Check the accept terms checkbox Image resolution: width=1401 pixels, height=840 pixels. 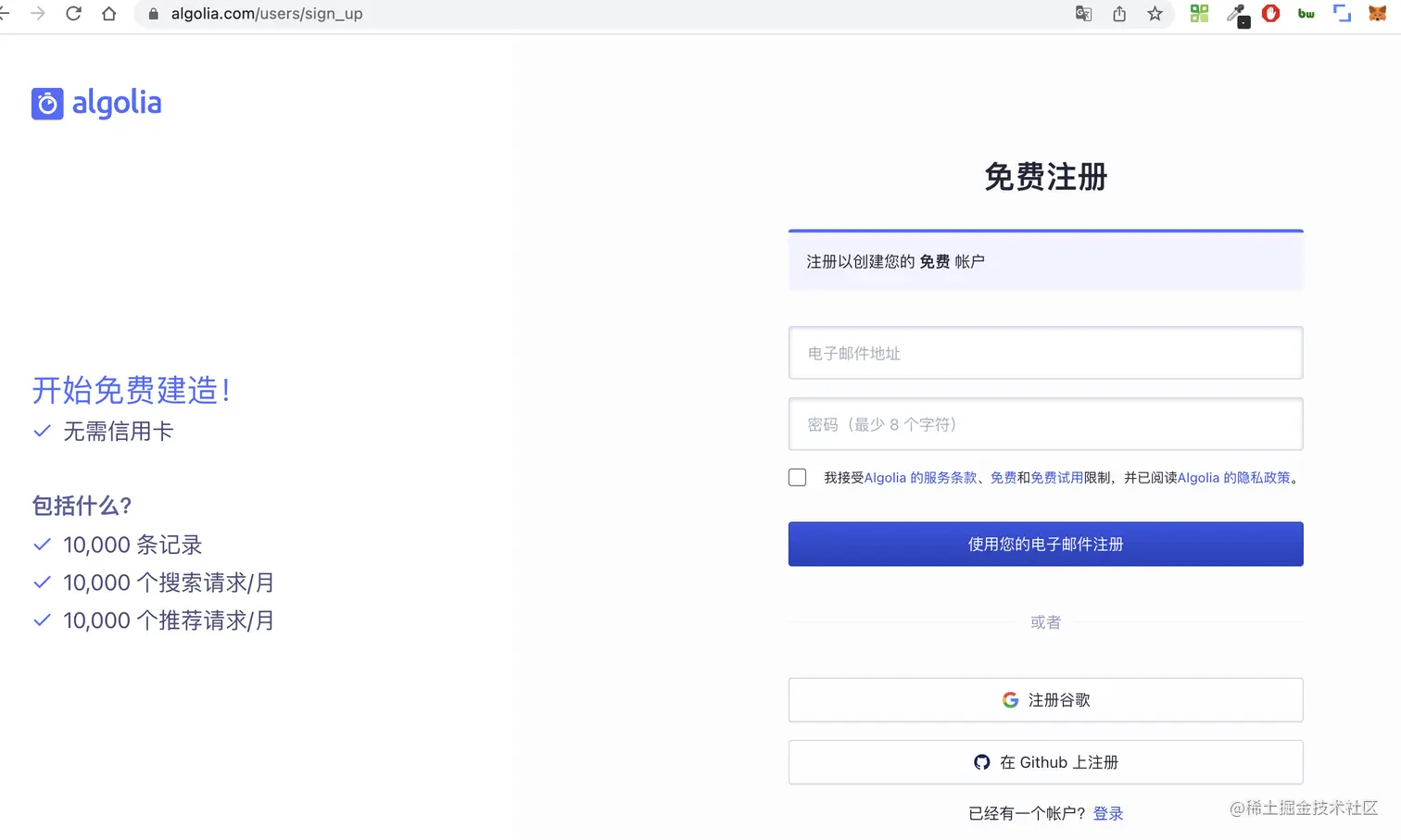tap(798, 478)
